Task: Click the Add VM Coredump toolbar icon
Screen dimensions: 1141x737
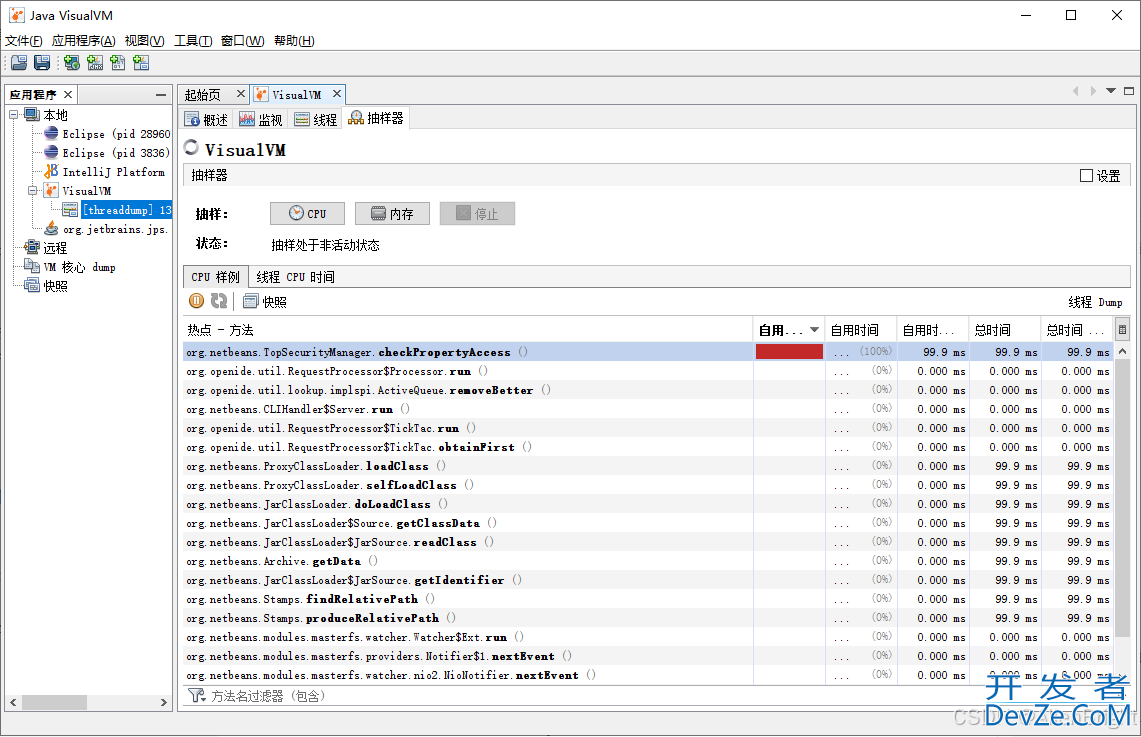Action: tap(118, 63)
